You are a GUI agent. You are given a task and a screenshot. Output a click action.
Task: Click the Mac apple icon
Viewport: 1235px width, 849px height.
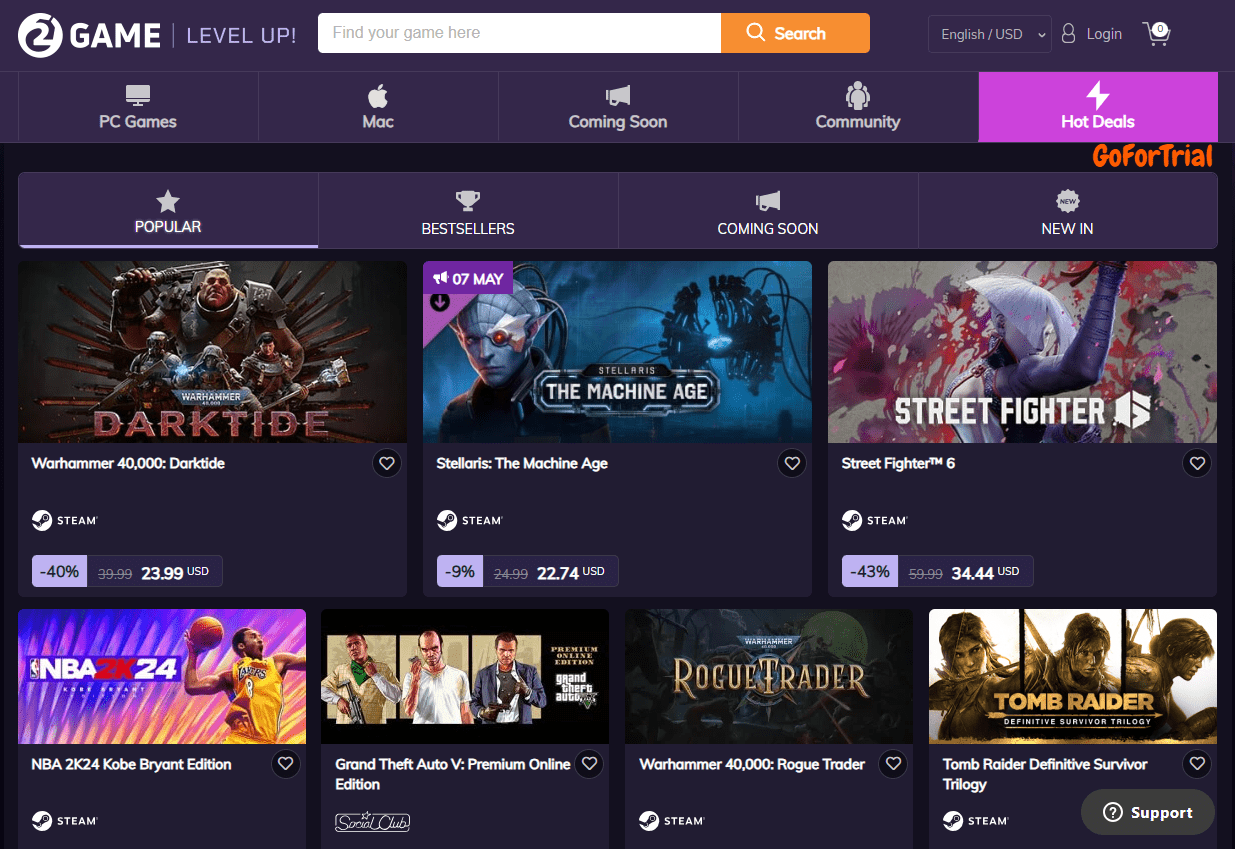click(x=378, y=96)
